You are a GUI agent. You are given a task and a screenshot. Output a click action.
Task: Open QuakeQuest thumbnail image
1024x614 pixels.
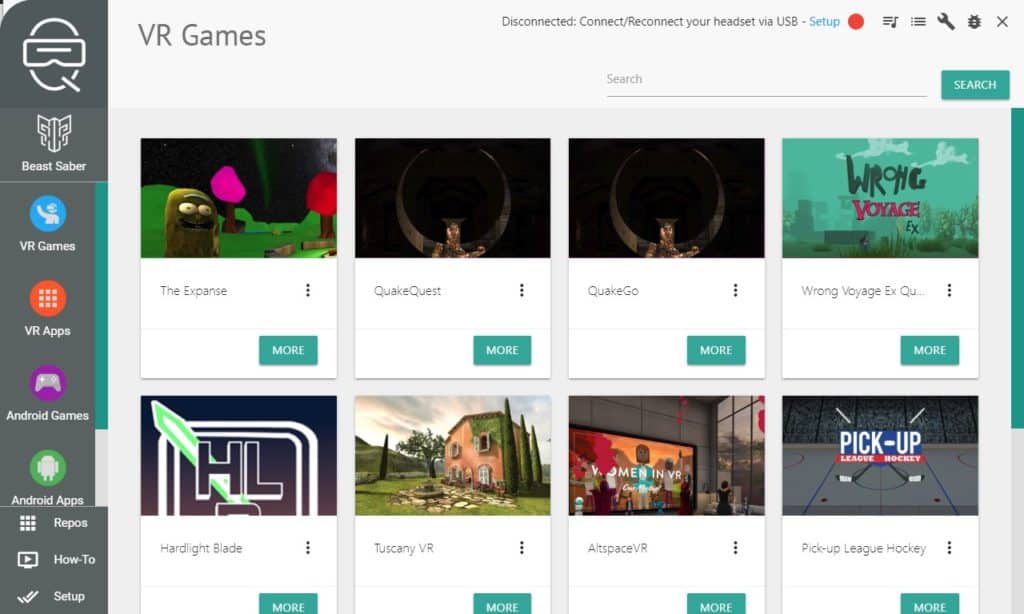tap(453, 198)
